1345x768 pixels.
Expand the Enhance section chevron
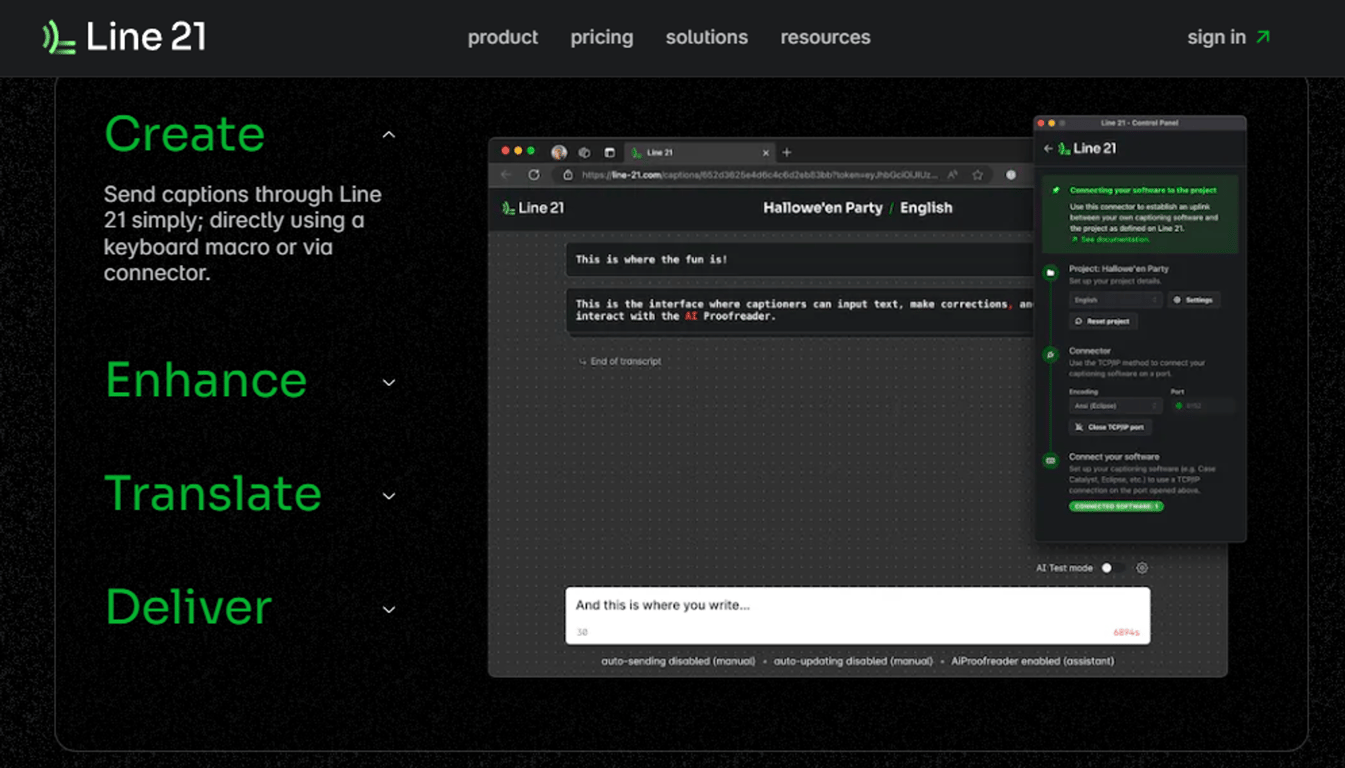389,382
